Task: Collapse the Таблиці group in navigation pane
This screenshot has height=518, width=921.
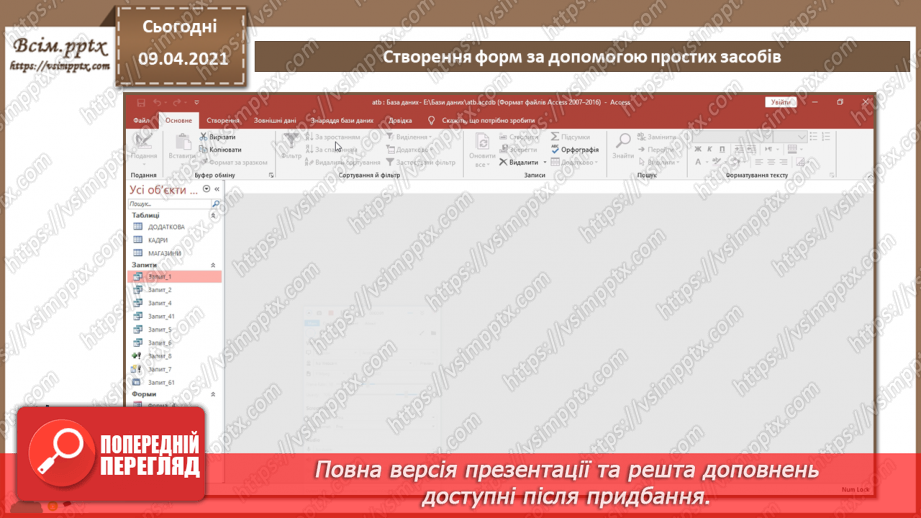Action: [x=213, y=215]
